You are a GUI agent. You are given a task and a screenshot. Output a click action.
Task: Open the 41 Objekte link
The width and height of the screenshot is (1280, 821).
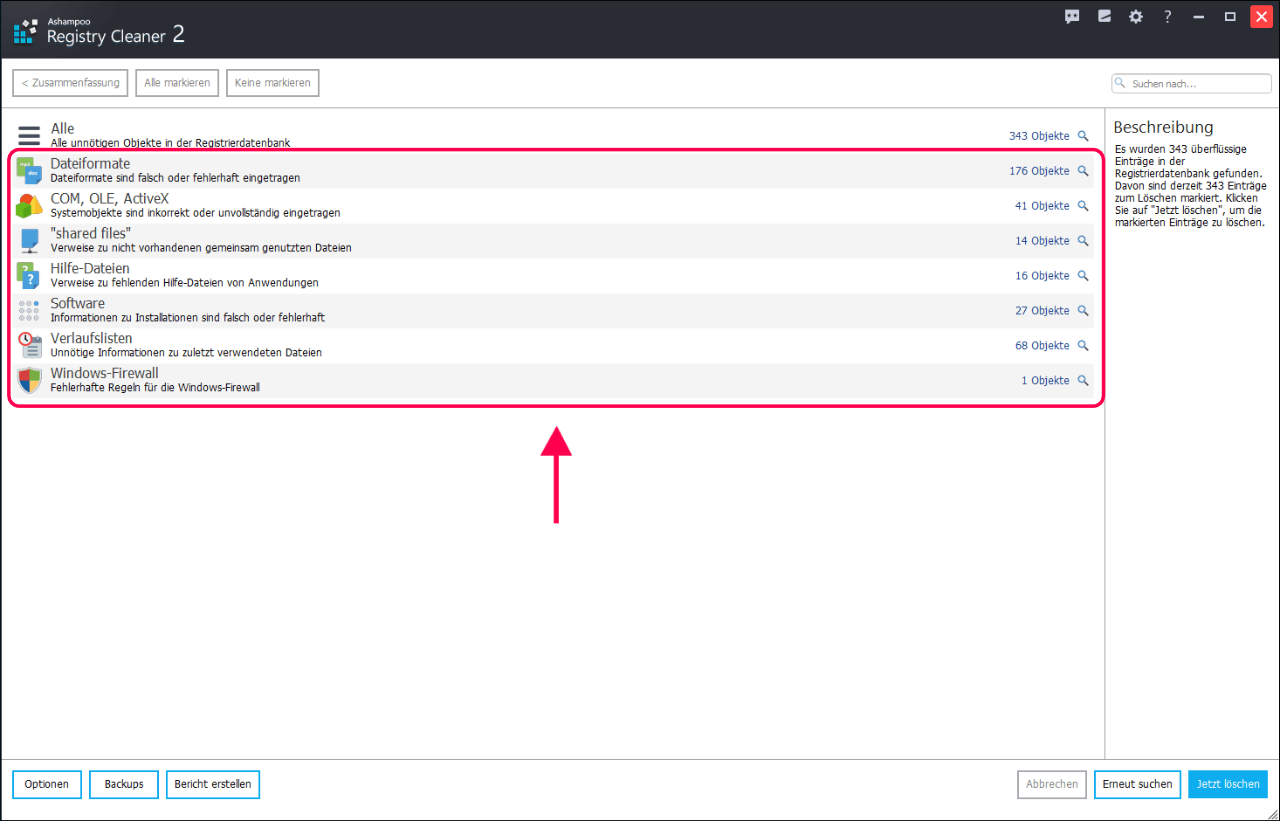pyautogui.click(x=1042, y=206)
